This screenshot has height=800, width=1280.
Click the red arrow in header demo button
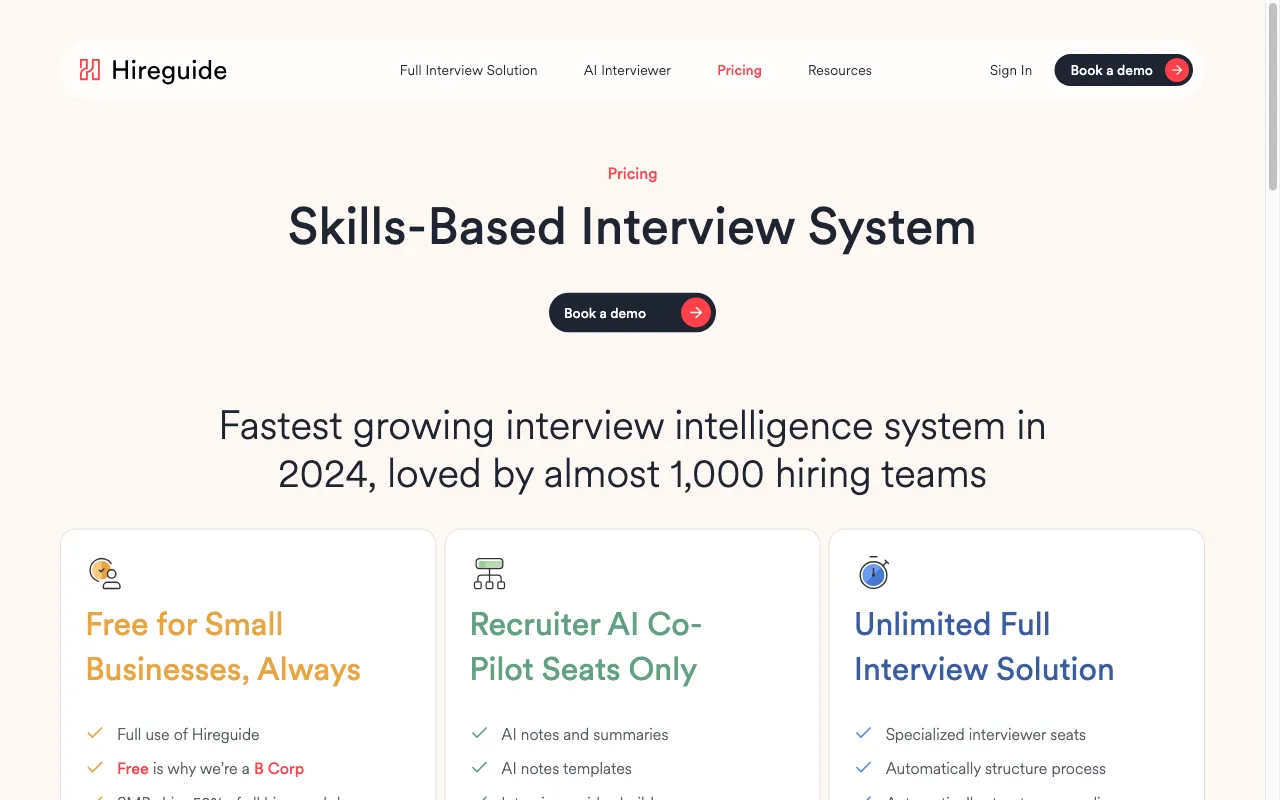[x=1177, y=70]
